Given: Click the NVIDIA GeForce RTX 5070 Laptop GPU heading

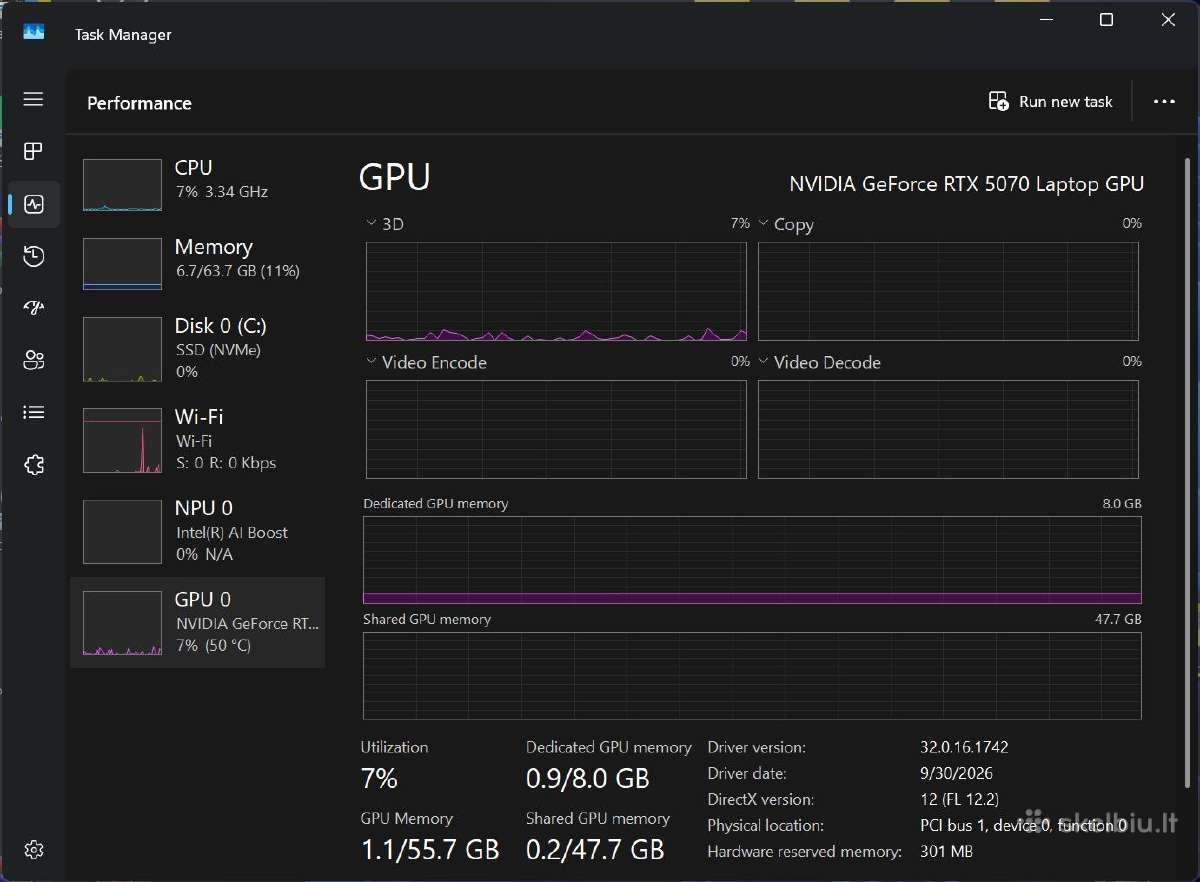Looking at the screenshot, I should [966, 184].
